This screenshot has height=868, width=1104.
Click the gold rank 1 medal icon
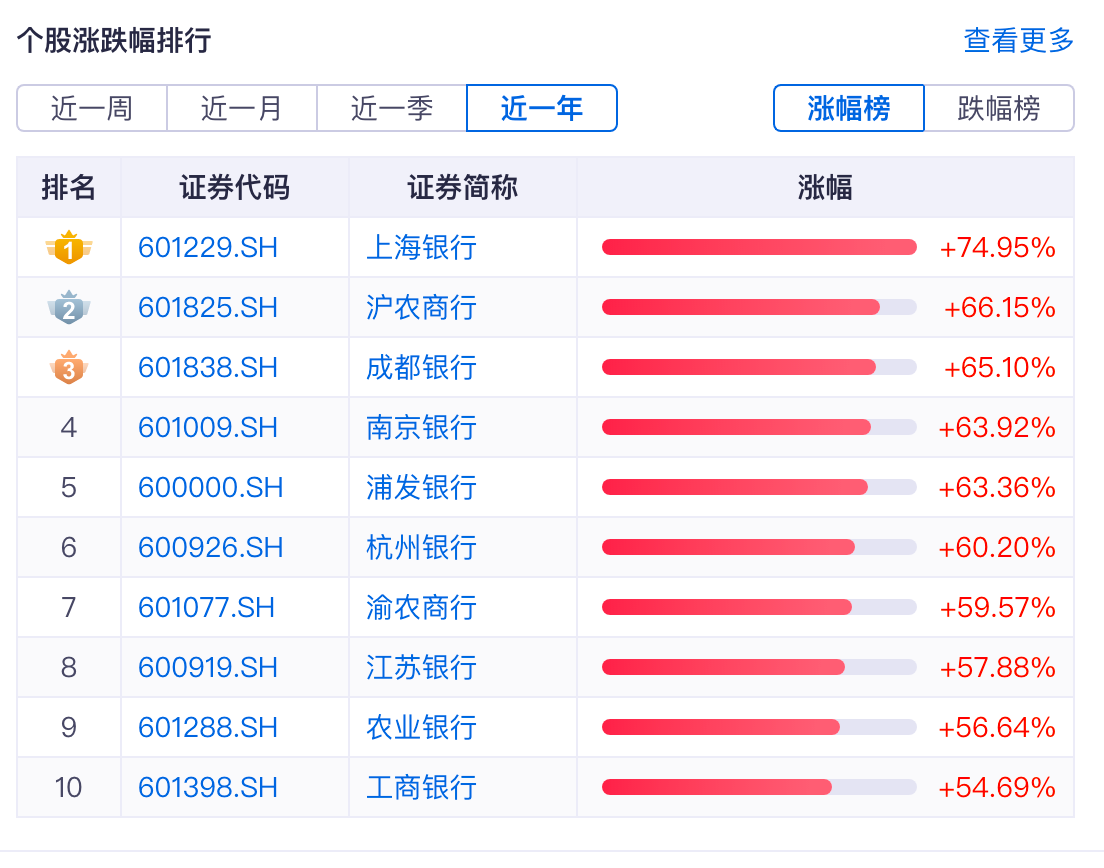(x=69, y=247)
